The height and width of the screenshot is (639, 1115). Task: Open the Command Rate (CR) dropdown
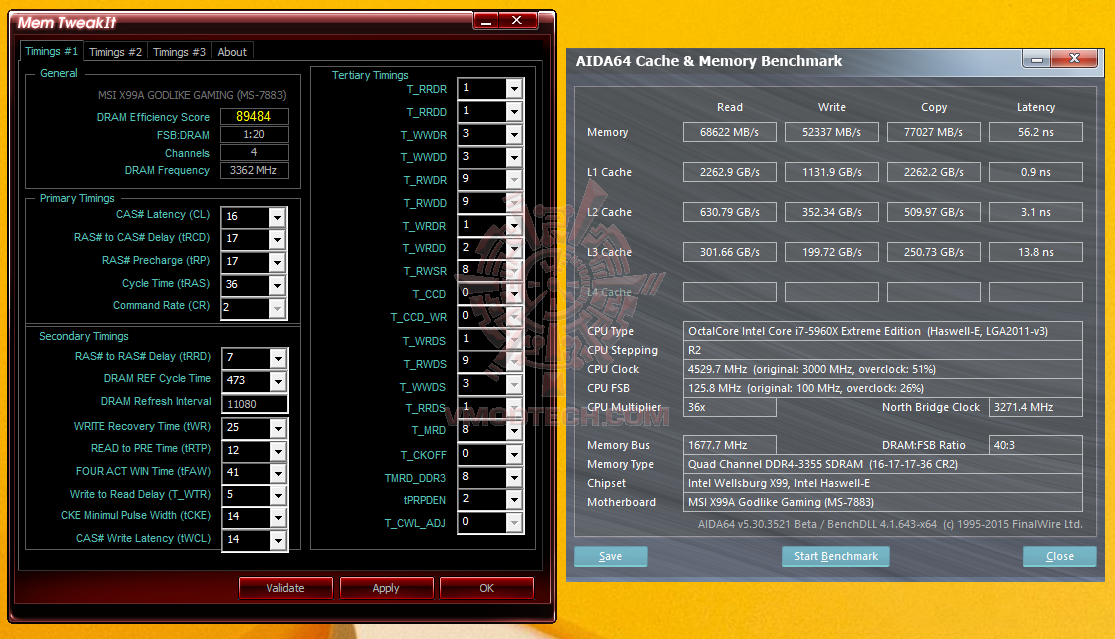[x=277, y=308]
